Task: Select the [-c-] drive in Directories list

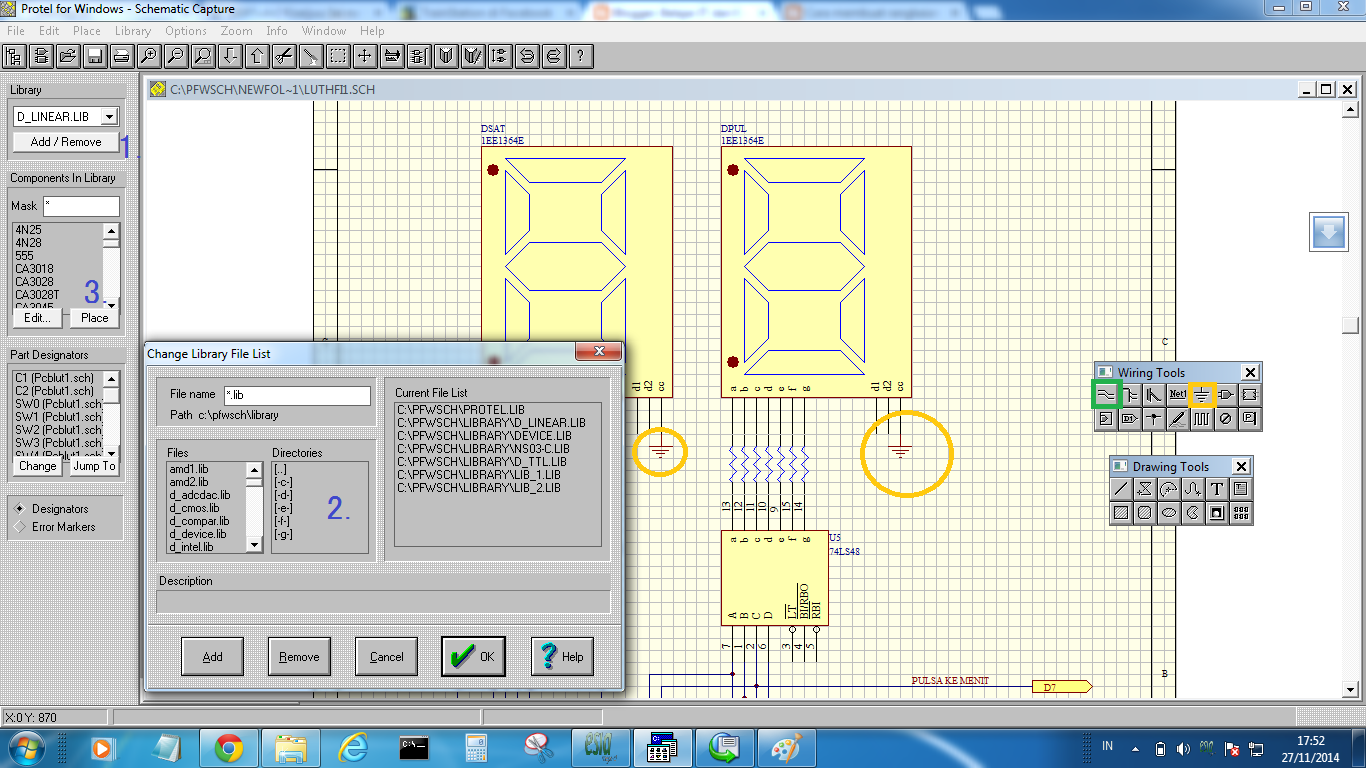Action: tap(283, 483)
